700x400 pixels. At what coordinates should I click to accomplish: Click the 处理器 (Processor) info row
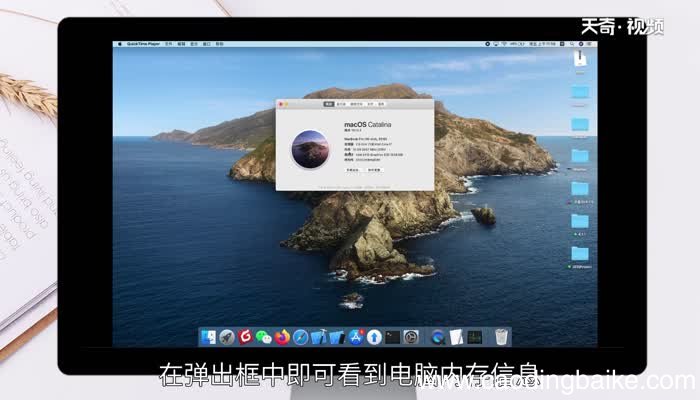[x=368, y=144]
